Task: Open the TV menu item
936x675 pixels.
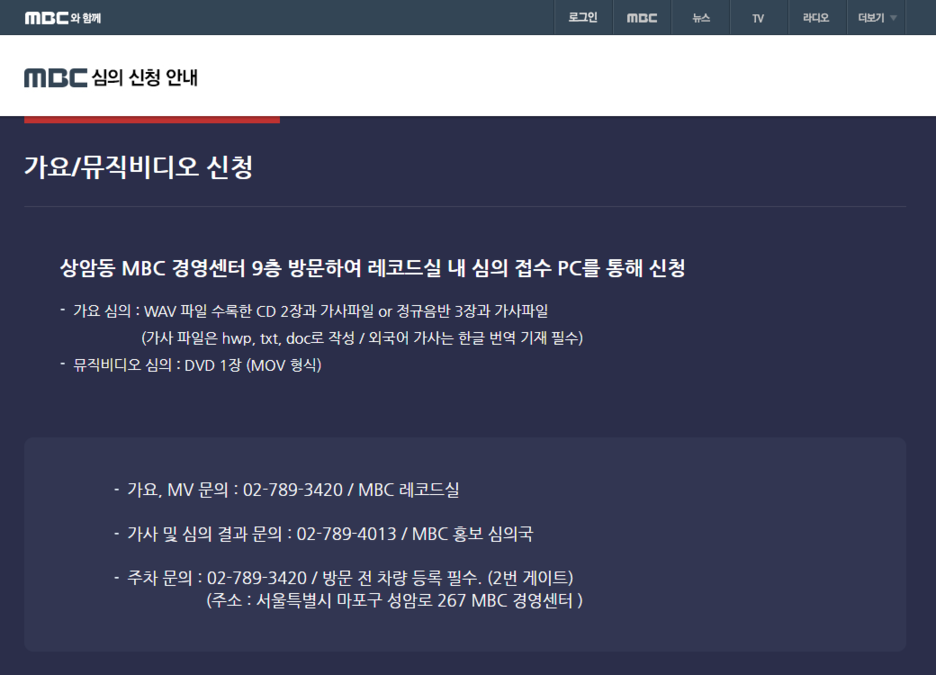Action: tap(759, 17)
